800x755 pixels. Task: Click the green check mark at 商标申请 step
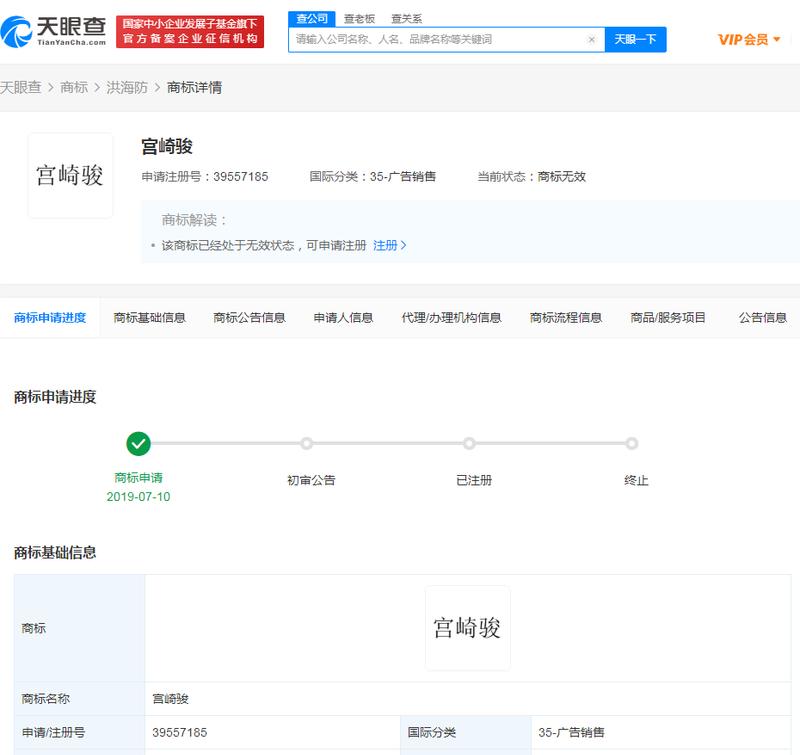click(x=138, y=444)
